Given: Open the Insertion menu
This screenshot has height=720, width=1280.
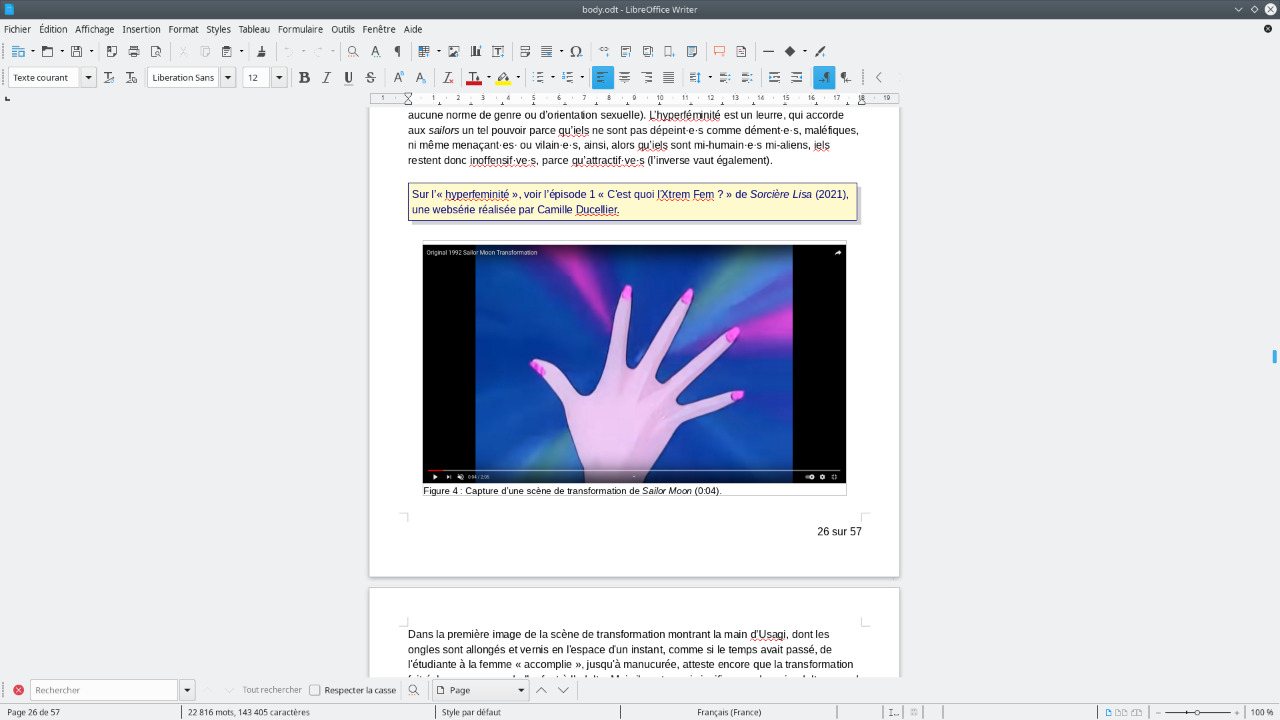Looking at the screenshot, I should coord(141,29).
